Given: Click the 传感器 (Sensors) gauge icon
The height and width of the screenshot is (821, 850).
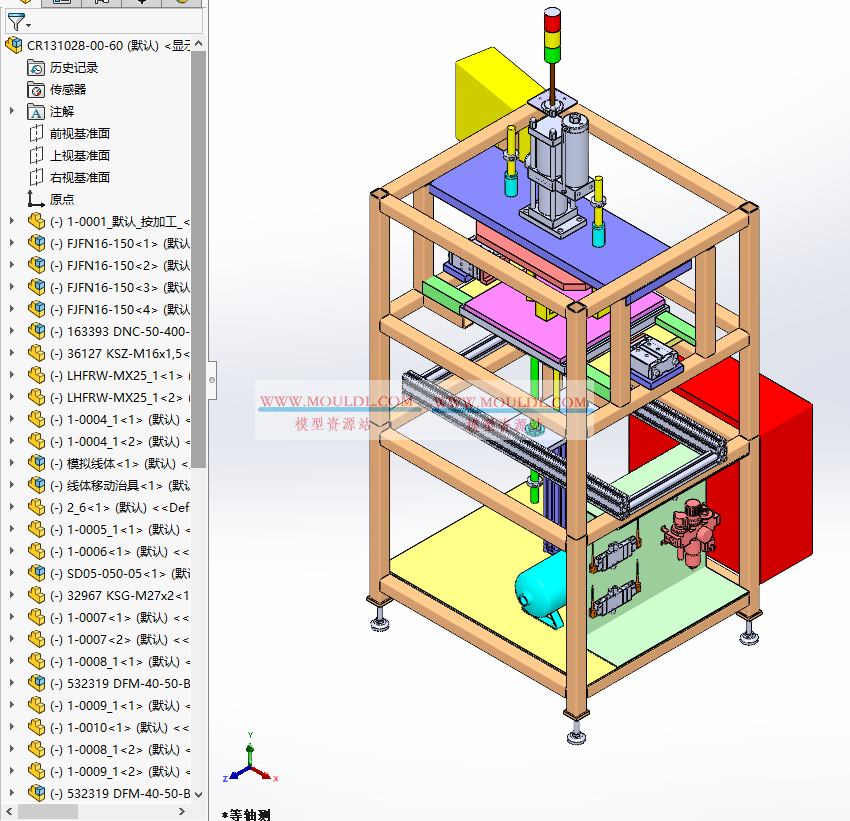Looking at the screenshot, I should 34,89.
